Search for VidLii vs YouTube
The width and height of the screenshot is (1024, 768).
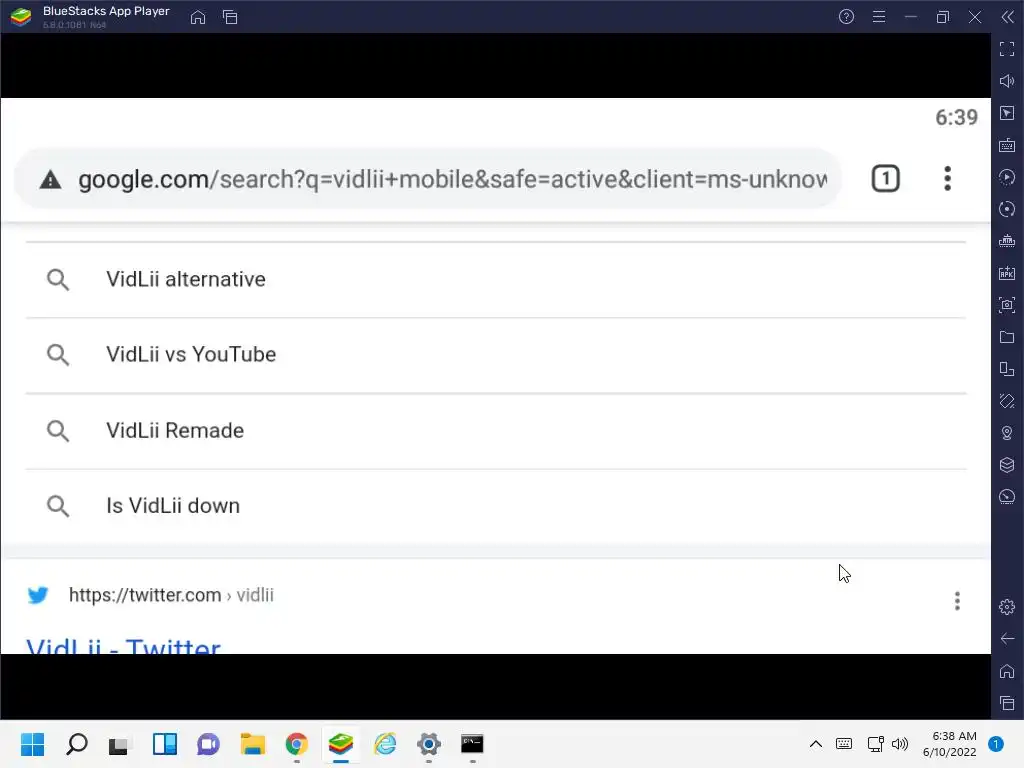[x=496, y=355]
